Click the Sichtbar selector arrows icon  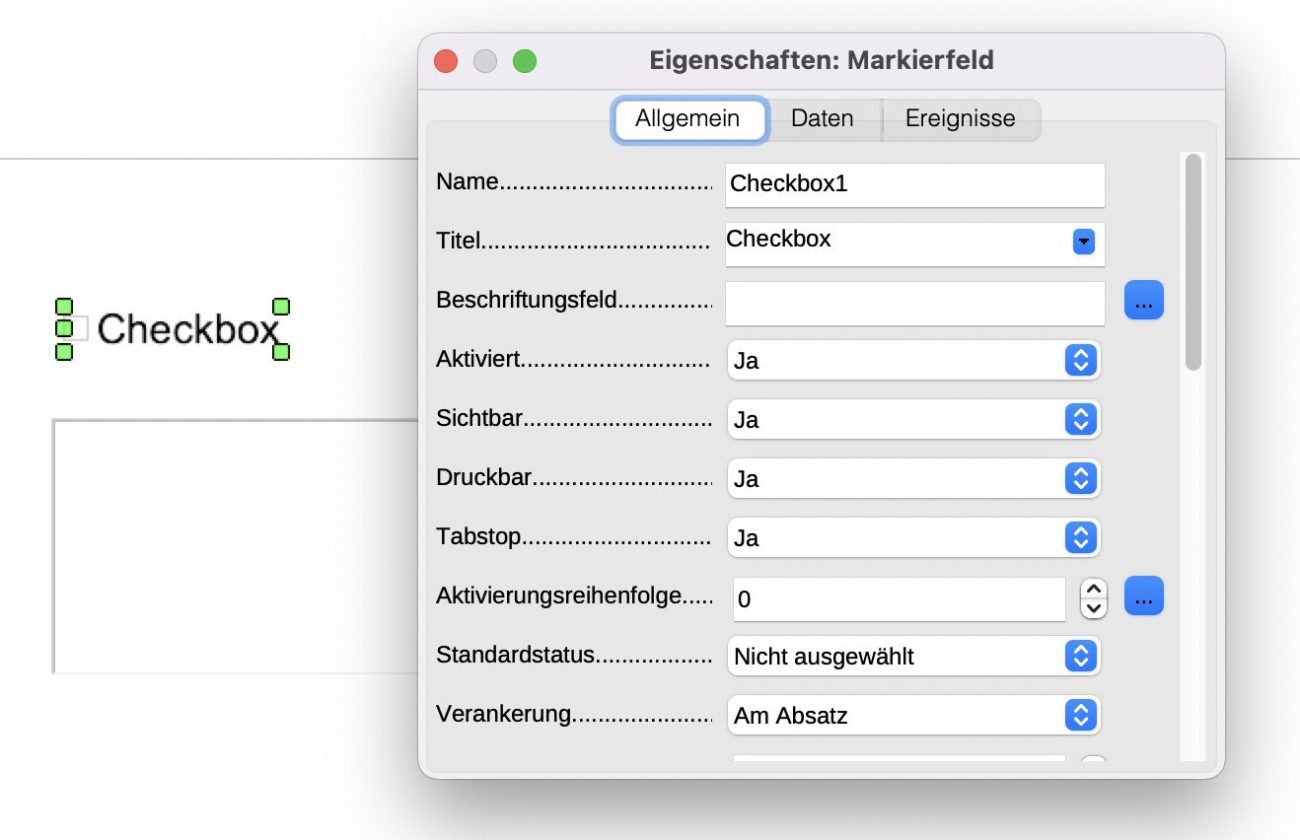pyautogui.click(x=1079, y=419)
